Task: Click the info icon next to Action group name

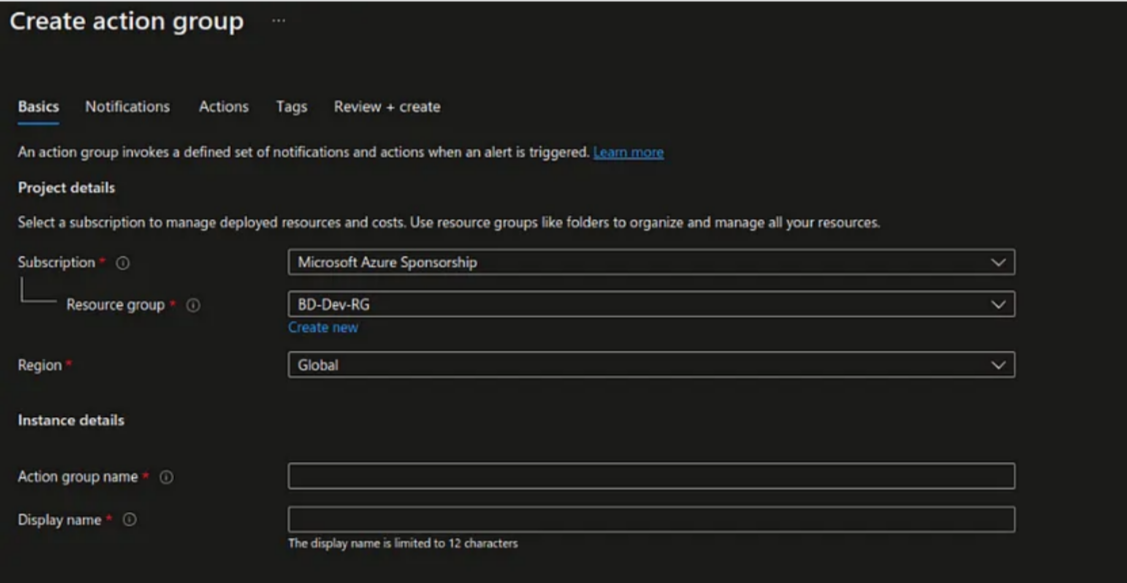Action: (166, 478)
